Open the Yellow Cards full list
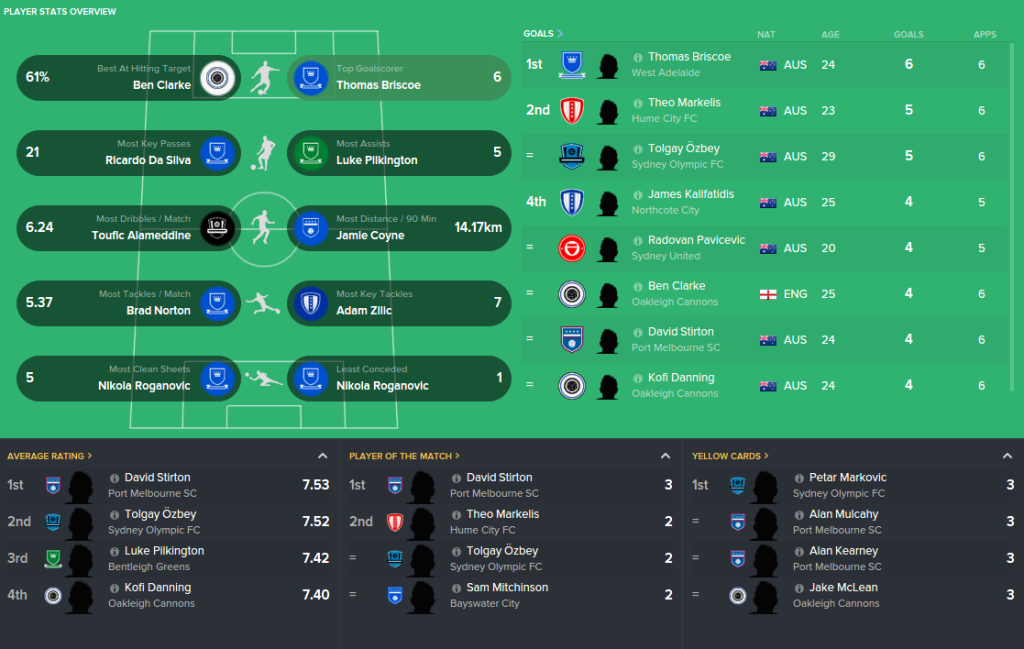This screenshot has height=649, width=1024. (730, 456)
